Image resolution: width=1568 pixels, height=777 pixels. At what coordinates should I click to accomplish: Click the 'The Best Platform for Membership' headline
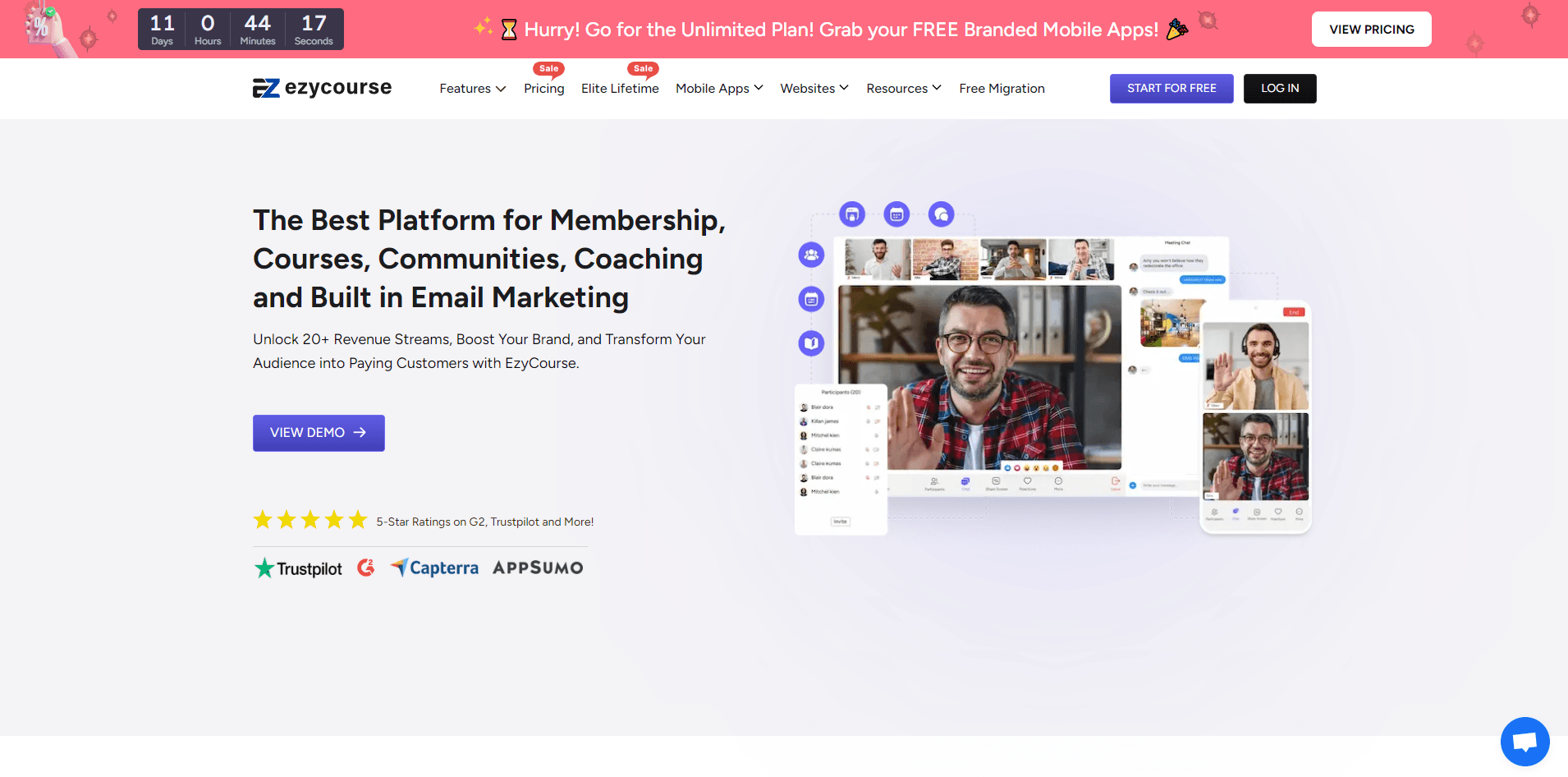click(489, 259)
